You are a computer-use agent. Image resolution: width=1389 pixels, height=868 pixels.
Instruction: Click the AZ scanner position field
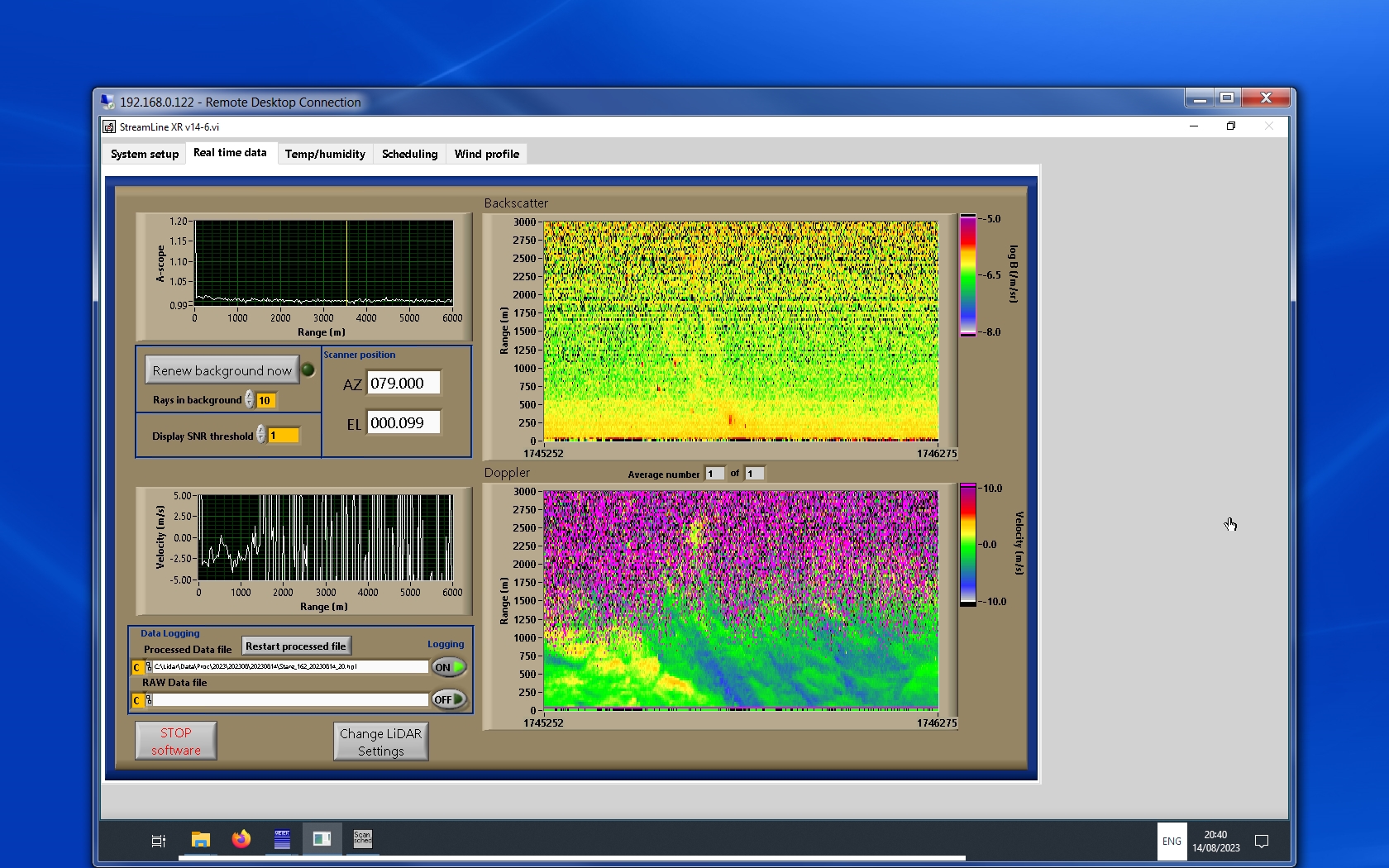[x=403, y=384]
